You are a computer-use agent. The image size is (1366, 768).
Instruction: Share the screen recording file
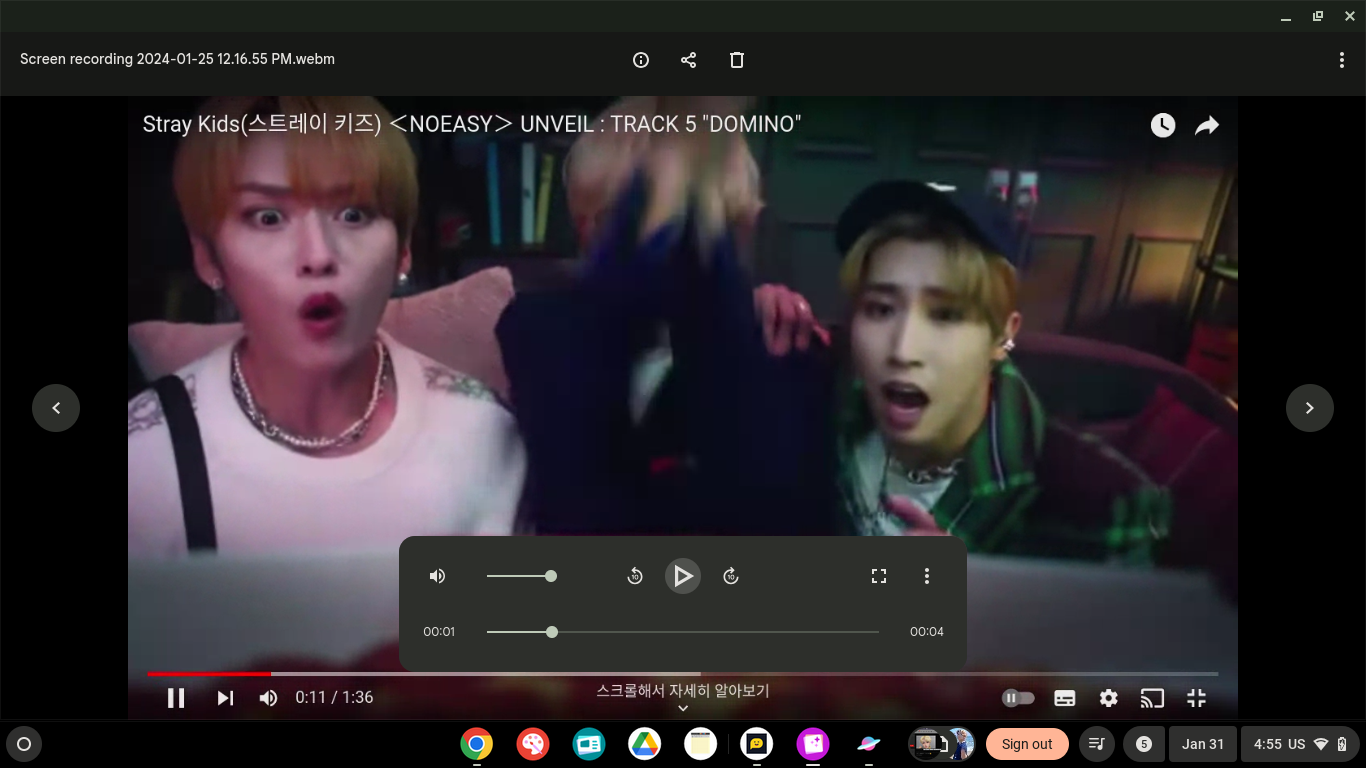pos(688,60)
